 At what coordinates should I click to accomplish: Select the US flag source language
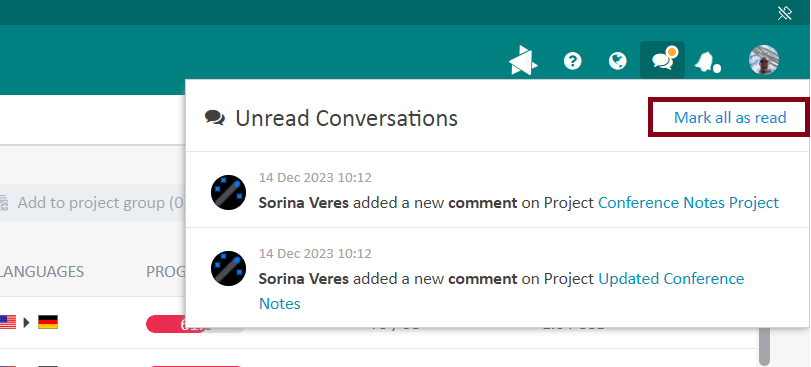tap(8, 322)
